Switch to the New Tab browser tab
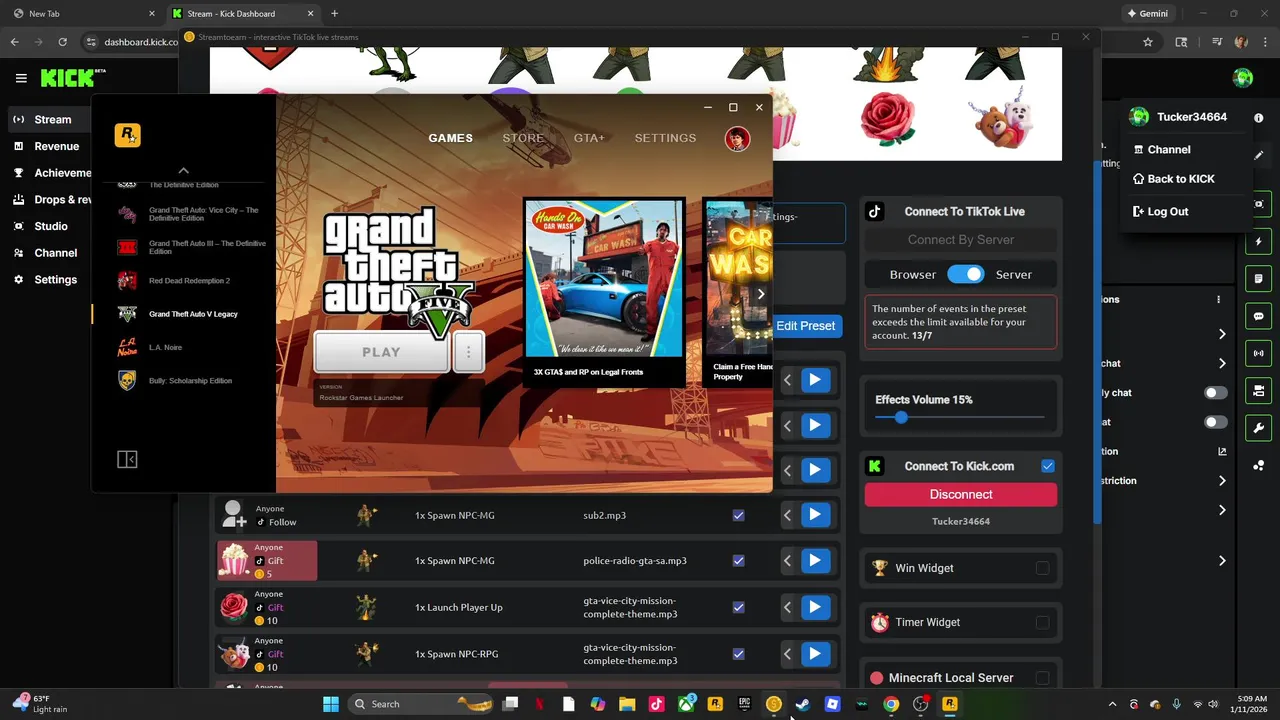Image resolution: width=1280 pixels, height=720 pixels. tap(84, 14)
